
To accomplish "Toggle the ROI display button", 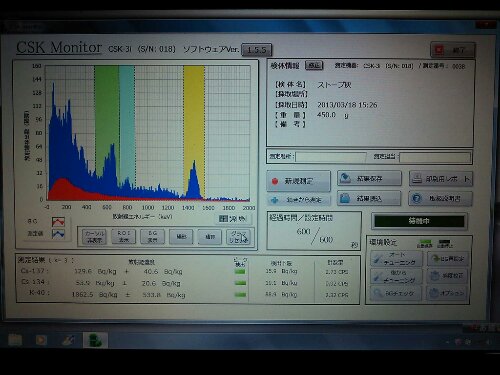I will coord(123,237).
